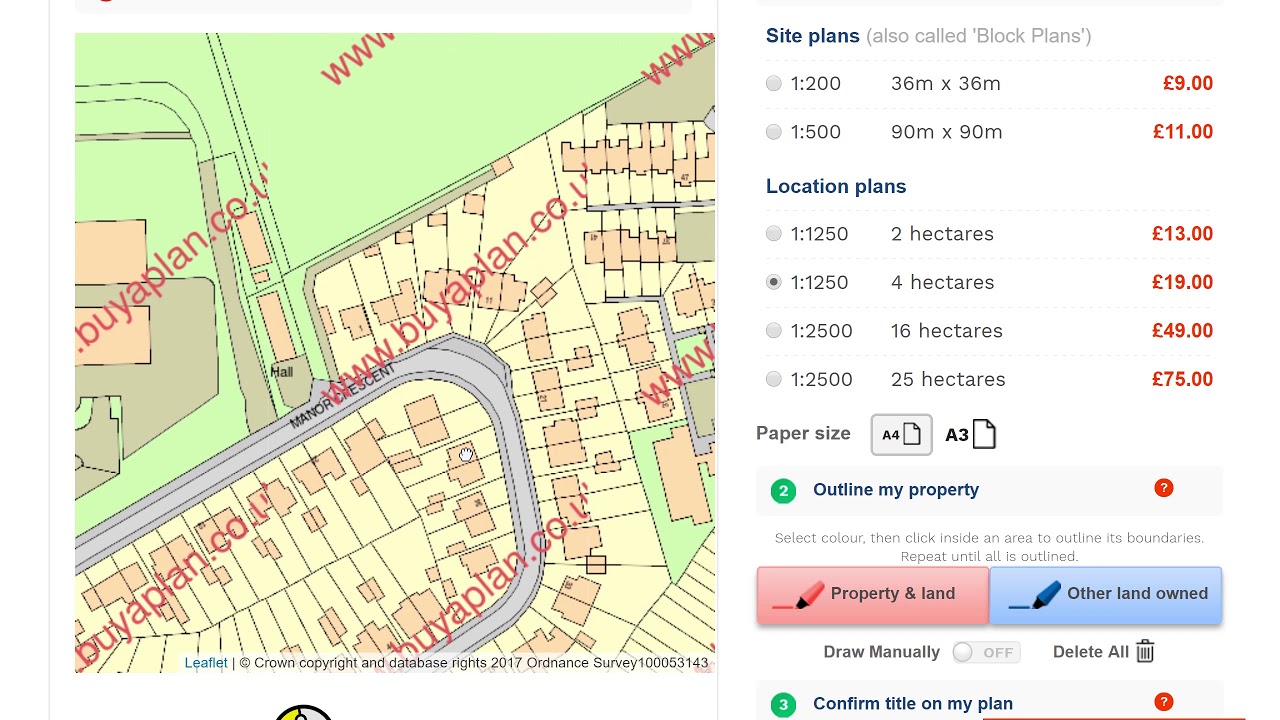
Task: Click the Confirm title on my plan heading
Action: 913,704
